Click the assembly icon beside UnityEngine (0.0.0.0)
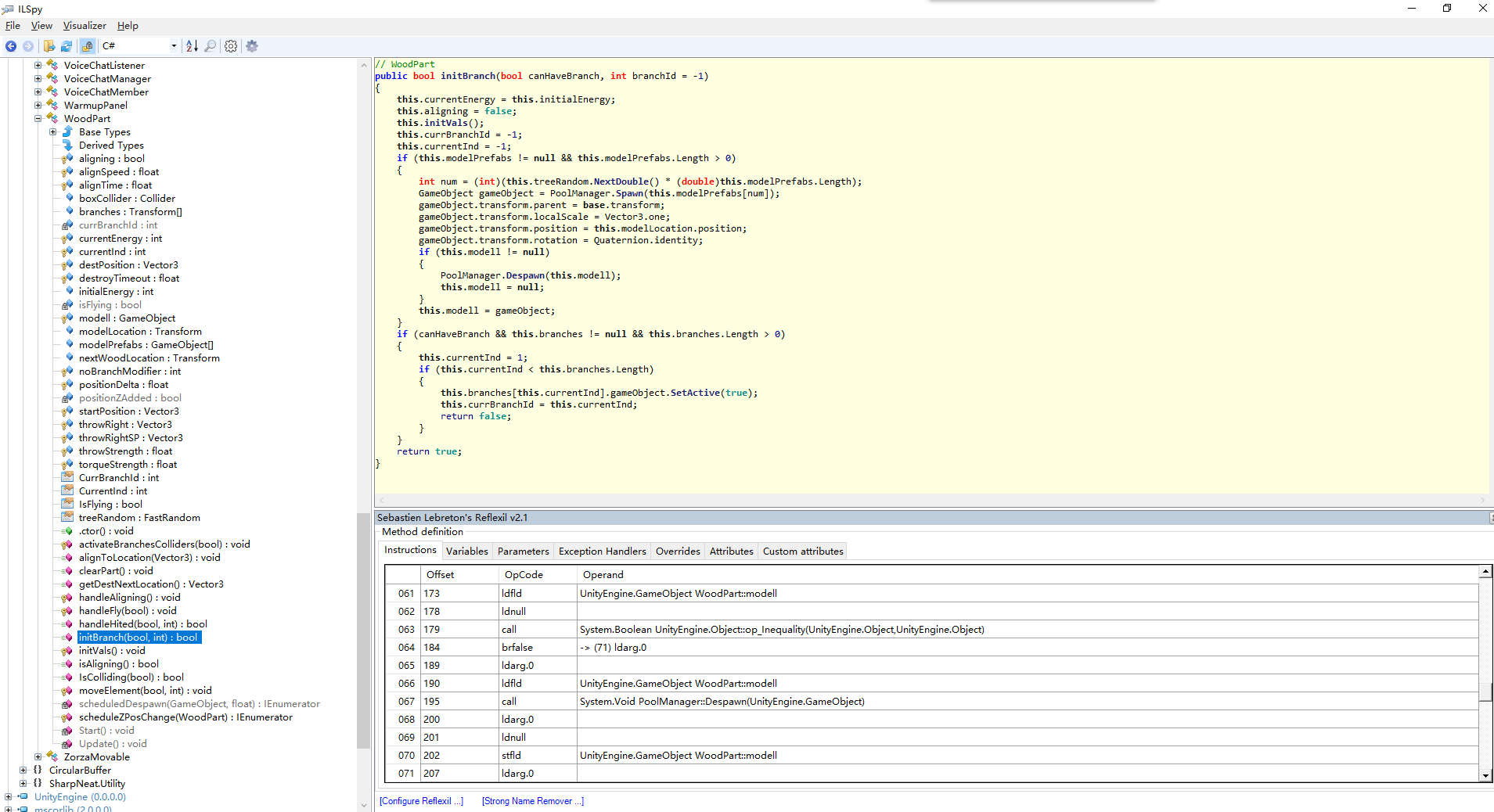The image size is (1494, 812). coord(23,797)
